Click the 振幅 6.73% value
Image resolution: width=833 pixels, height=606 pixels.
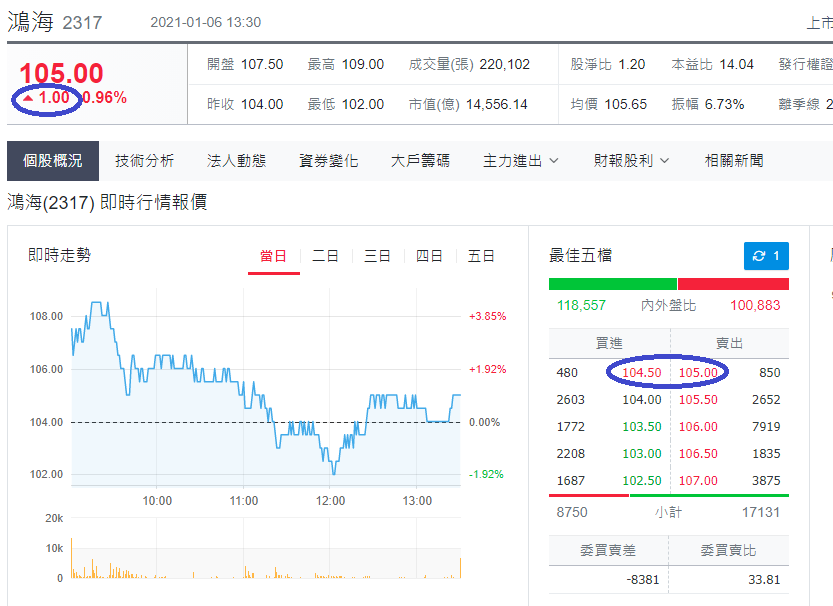point(725,105)
